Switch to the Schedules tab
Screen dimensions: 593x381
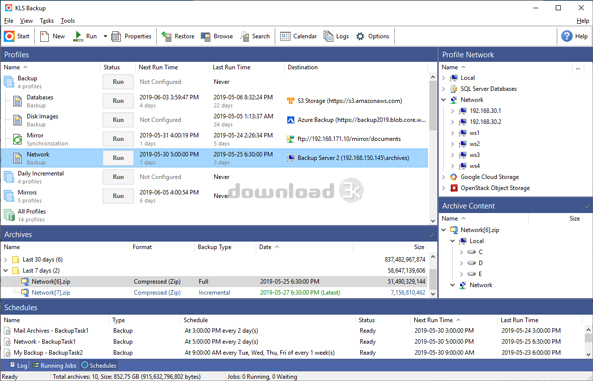tap(99, 365)
